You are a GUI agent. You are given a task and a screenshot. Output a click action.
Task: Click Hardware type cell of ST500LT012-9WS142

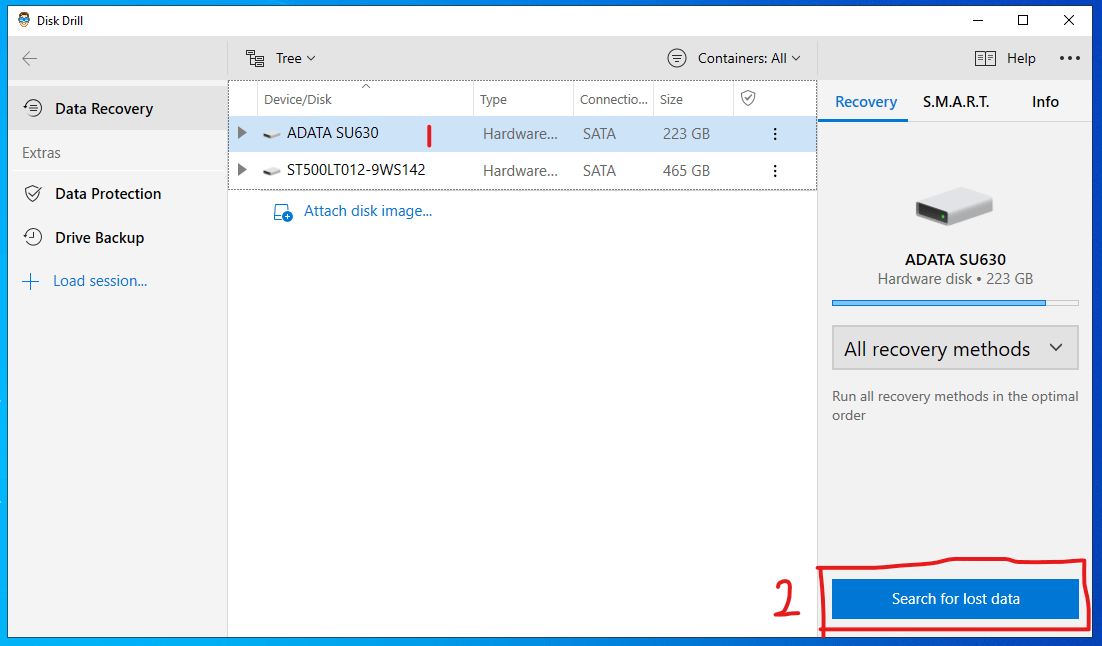pyautogui.click(x=520, y=171)
